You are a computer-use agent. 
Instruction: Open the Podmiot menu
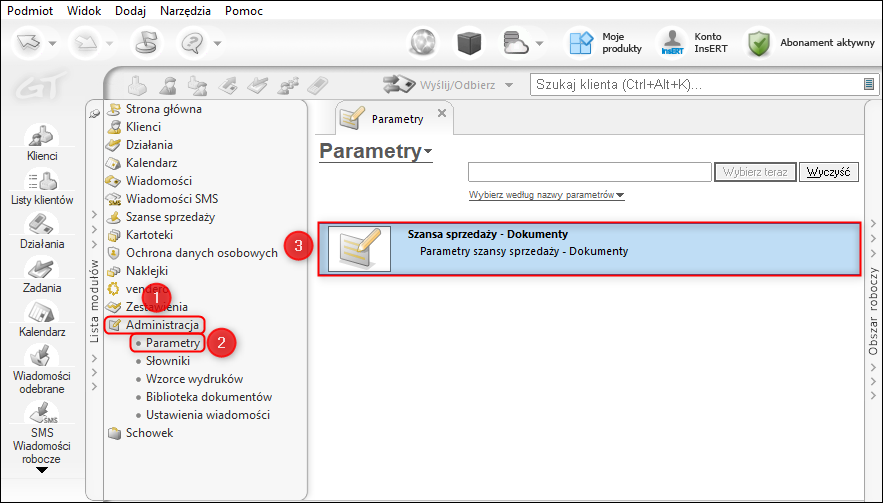(30, 11)
